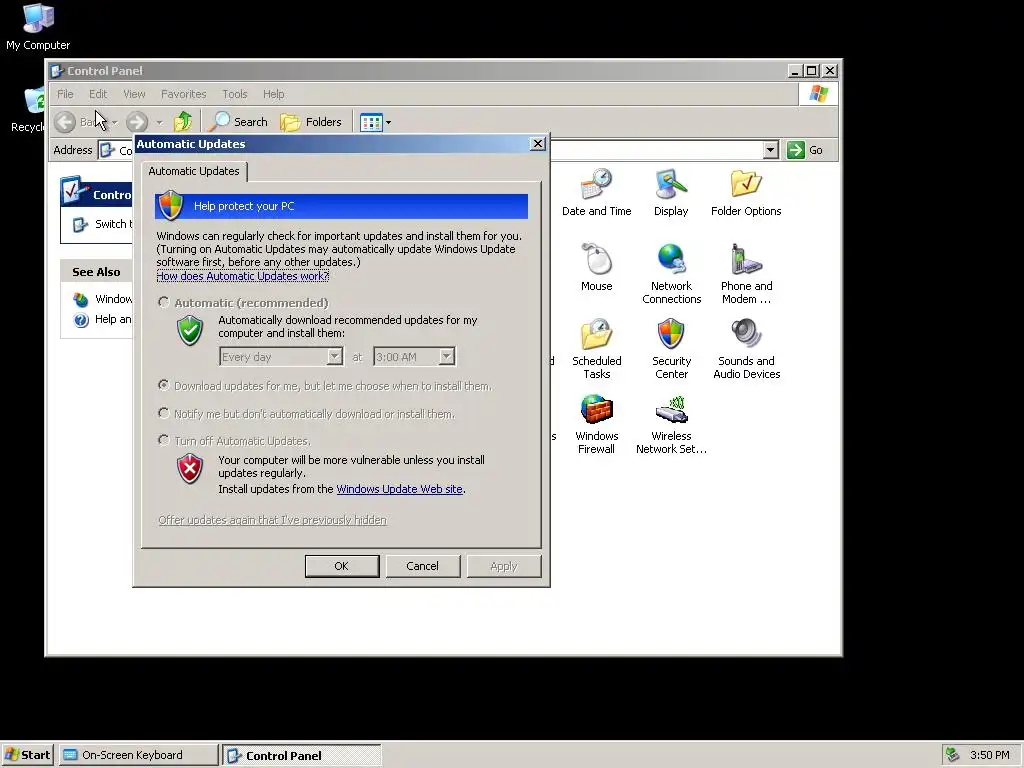Click the Switch to Category View icon
This screenshot has height=768, width=1024.
80,224
